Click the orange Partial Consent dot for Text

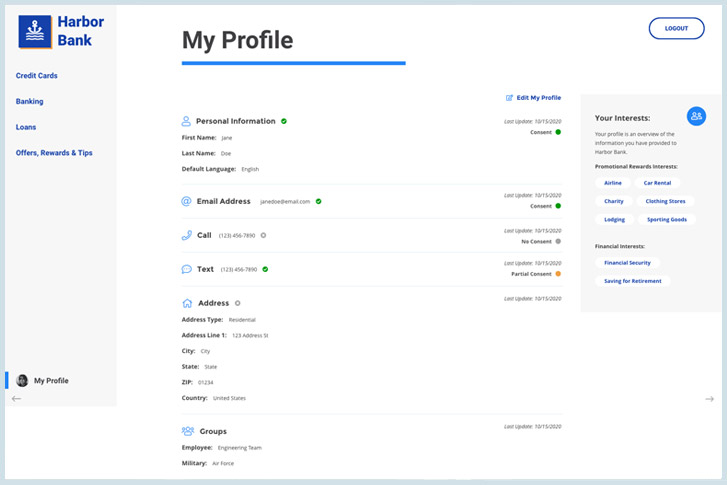coord(558,274)
